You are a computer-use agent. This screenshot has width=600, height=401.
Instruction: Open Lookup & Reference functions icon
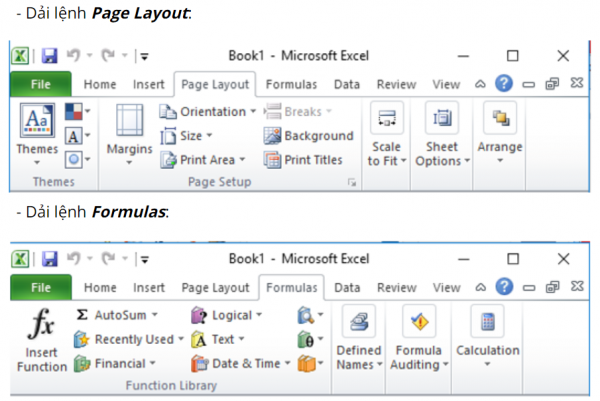coord(310,315)
